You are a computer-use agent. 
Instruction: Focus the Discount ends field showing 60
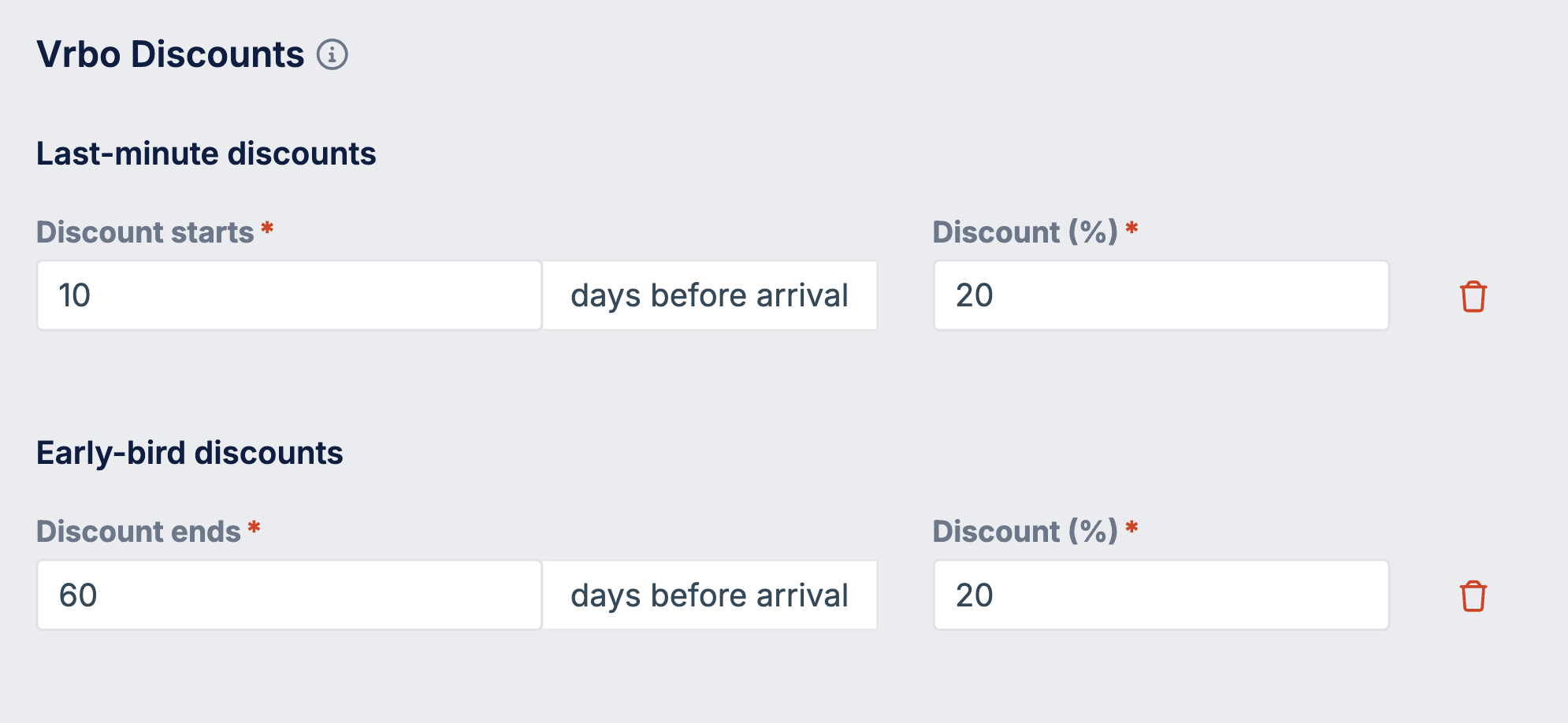click(x=289, y=595)
